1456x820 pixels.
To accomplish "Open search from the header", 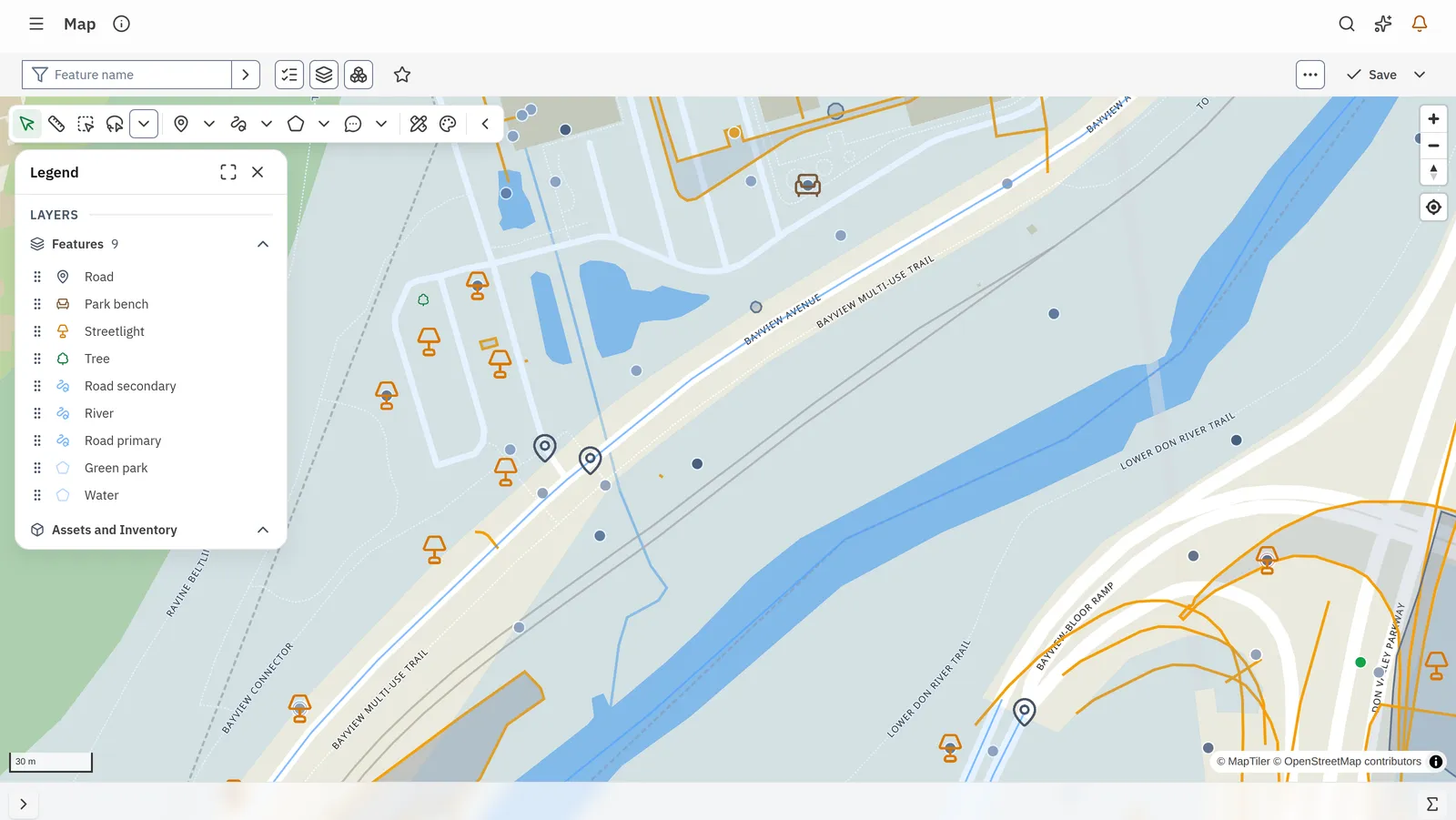I will coord(1347,24).
